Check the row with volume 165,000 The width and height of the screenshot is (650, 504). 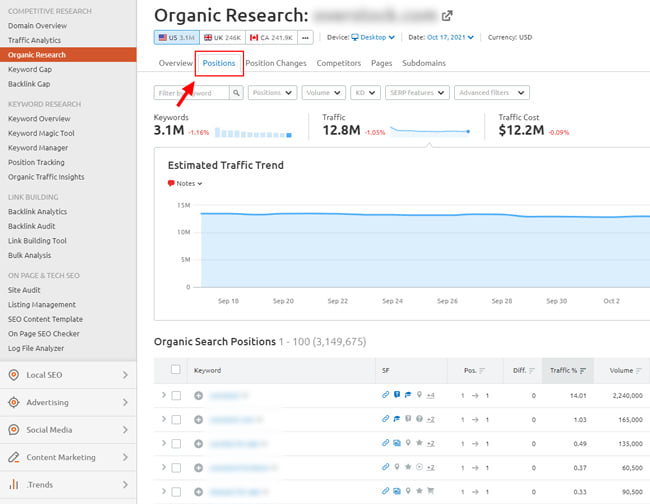pyautogui.click(x=176, y=420)
